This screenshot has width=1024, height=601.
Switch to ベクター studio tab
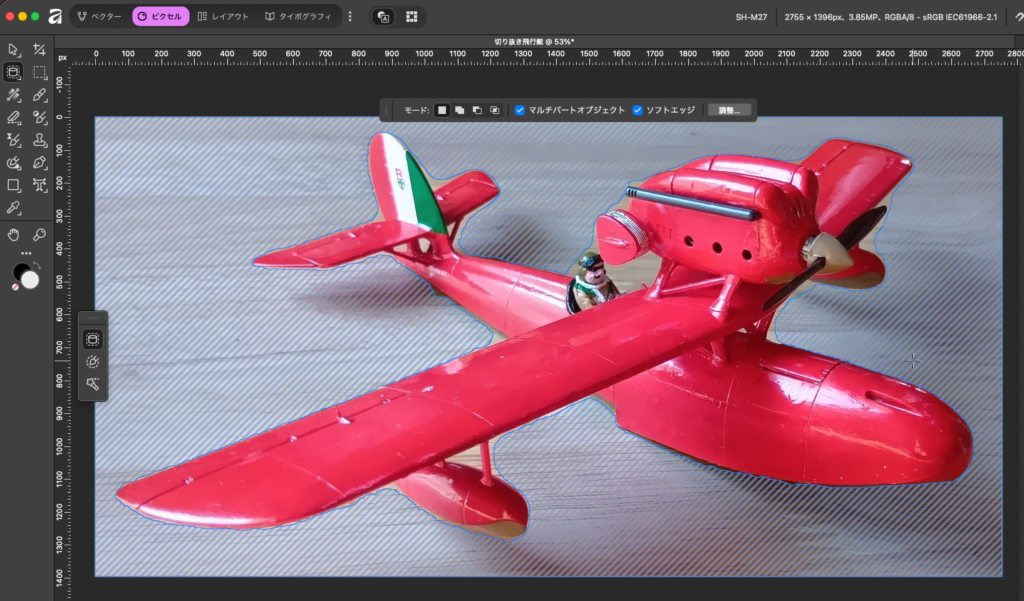coord(99,16)
